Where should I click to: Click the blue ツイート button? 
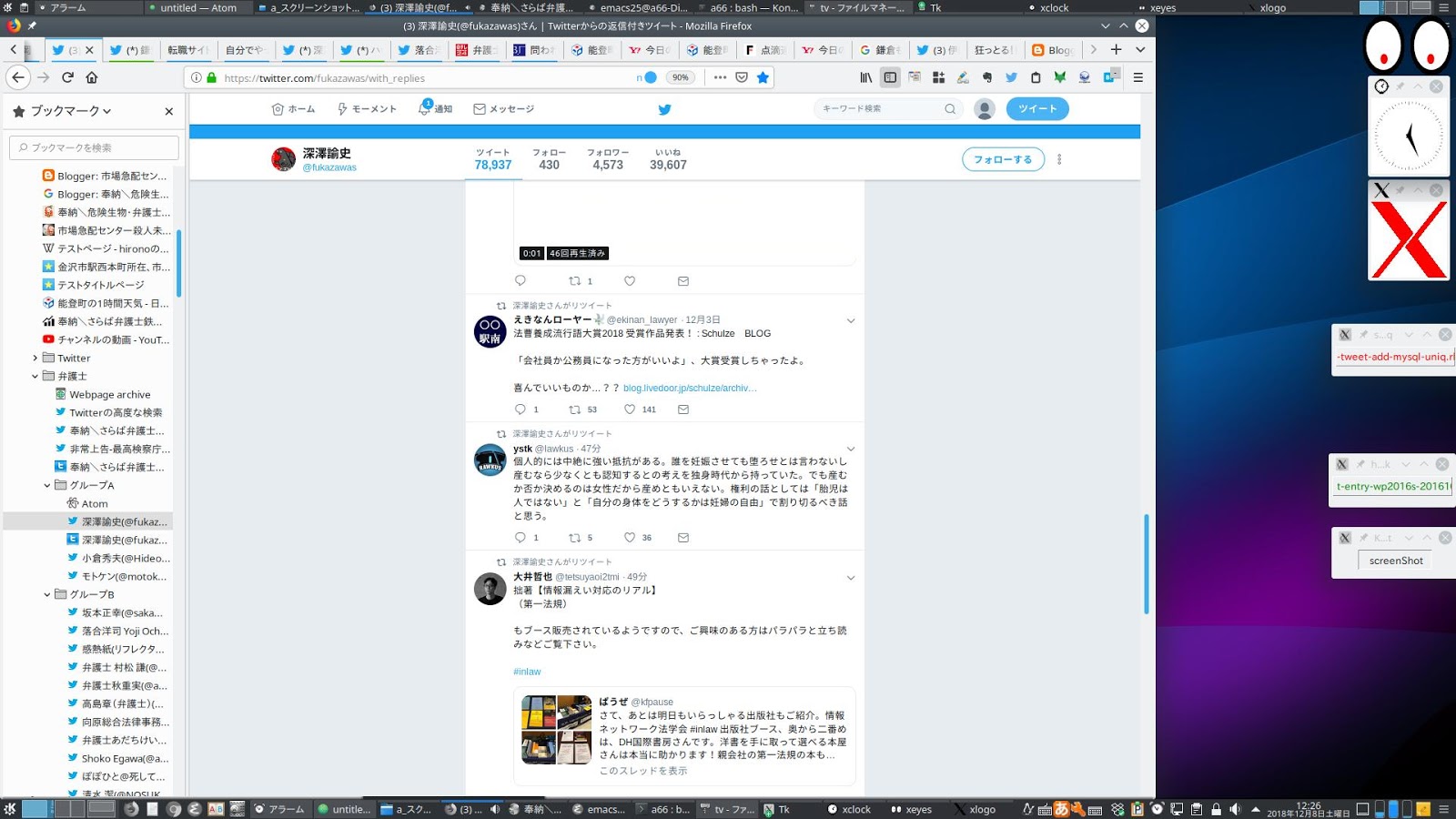coord(1037,109)
